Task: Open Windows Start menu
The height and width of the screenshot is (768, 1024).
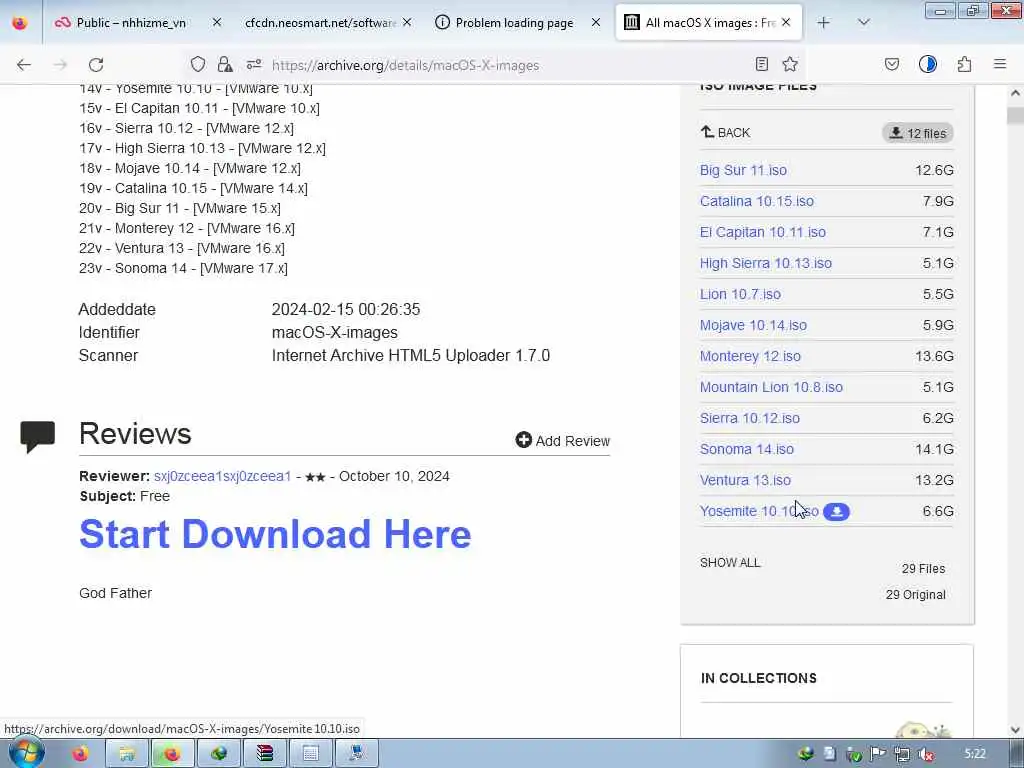Action: 25,753
